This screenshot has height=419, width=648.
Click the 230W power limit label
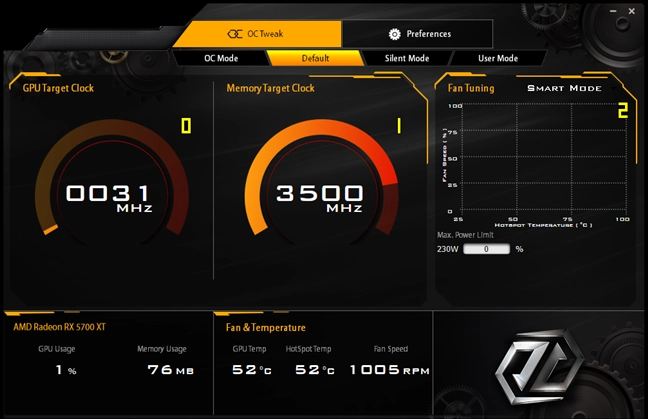click(448, 249)
